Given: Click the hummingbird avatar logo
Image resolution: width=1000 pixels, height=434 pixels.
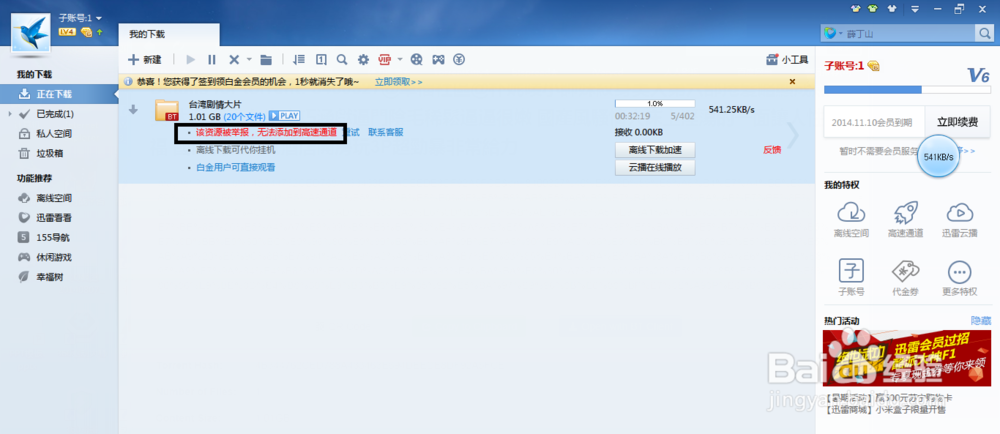Looking at the screenshot, I should tap(31, 33).
